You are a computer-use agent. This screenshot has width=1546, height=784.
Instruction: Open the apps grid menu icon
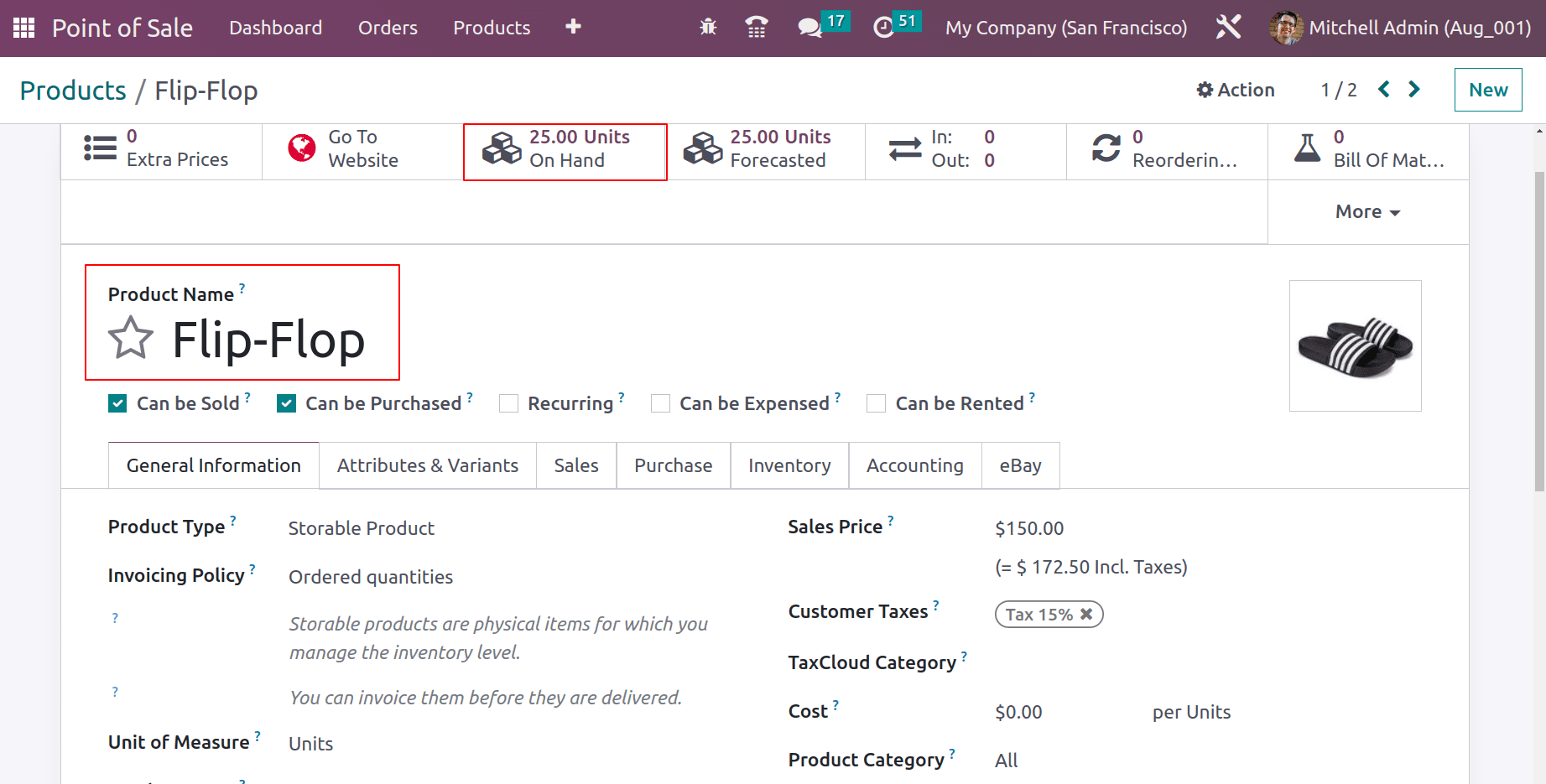pyautogui.click(x=23, y=28)
